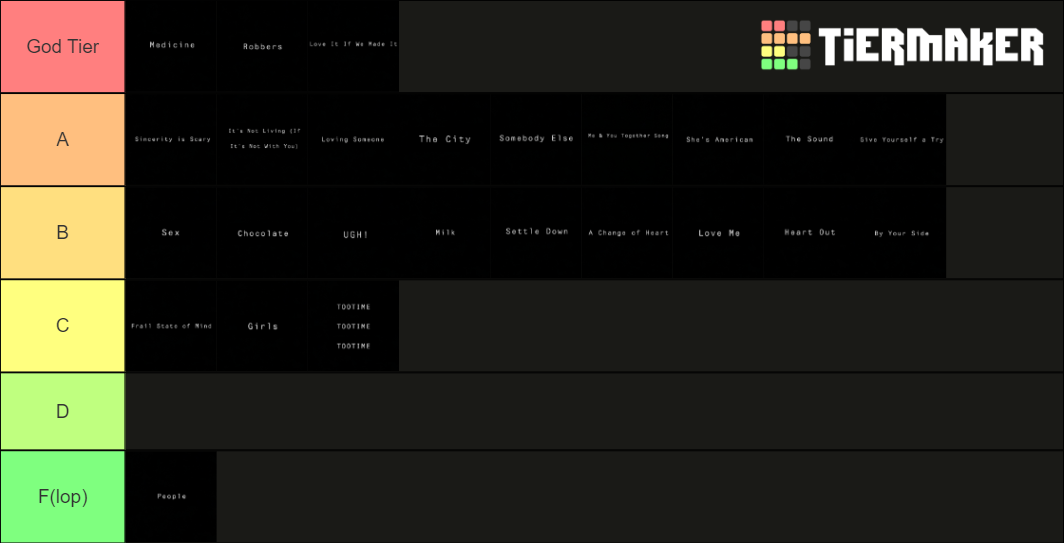Select the Chocolate tile
The width and height of the screenshot is (1064, 543).
coord(263,232)
